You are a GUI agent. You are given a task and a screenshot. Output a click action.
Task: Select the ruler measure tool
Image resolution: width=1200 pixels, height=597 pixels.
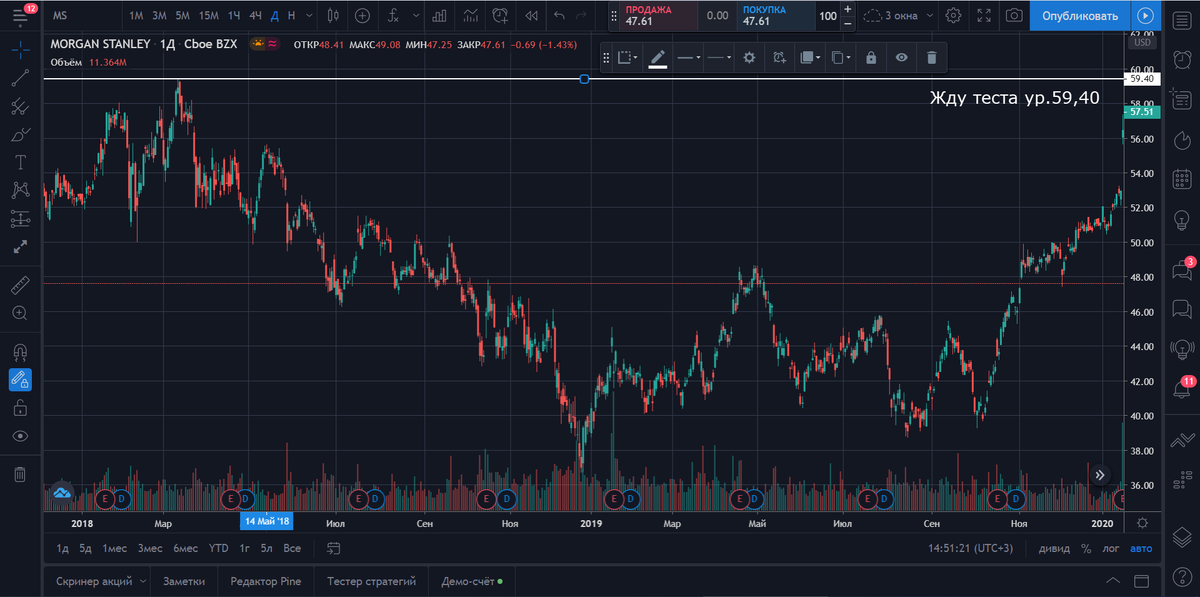pyautogui.click(x=20, y=285)
